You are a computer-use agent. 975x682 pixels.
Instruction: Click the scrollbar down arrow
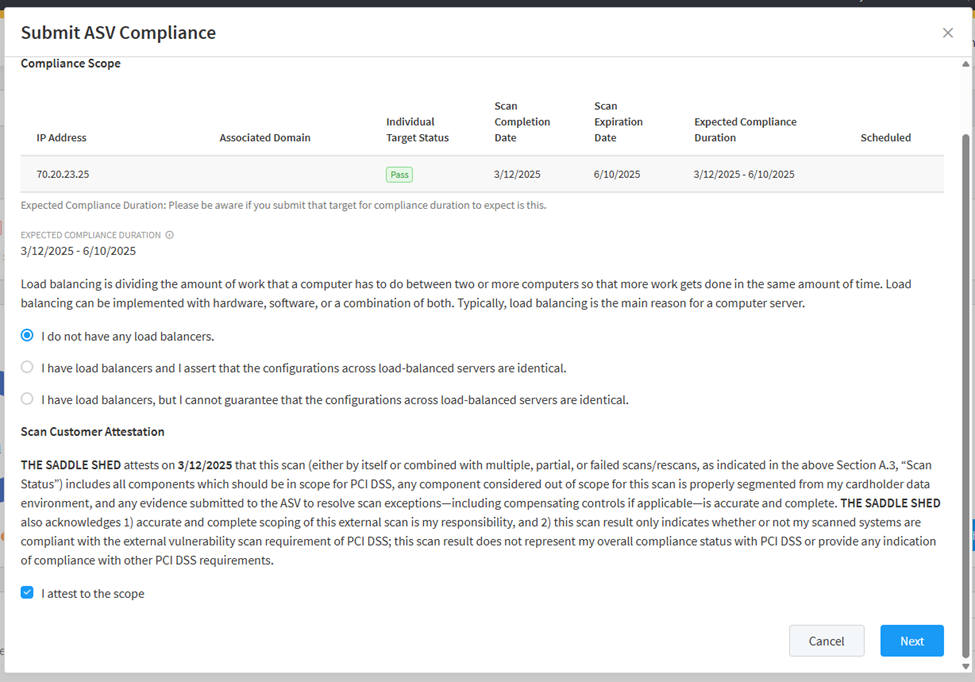(x=965, y=666)
